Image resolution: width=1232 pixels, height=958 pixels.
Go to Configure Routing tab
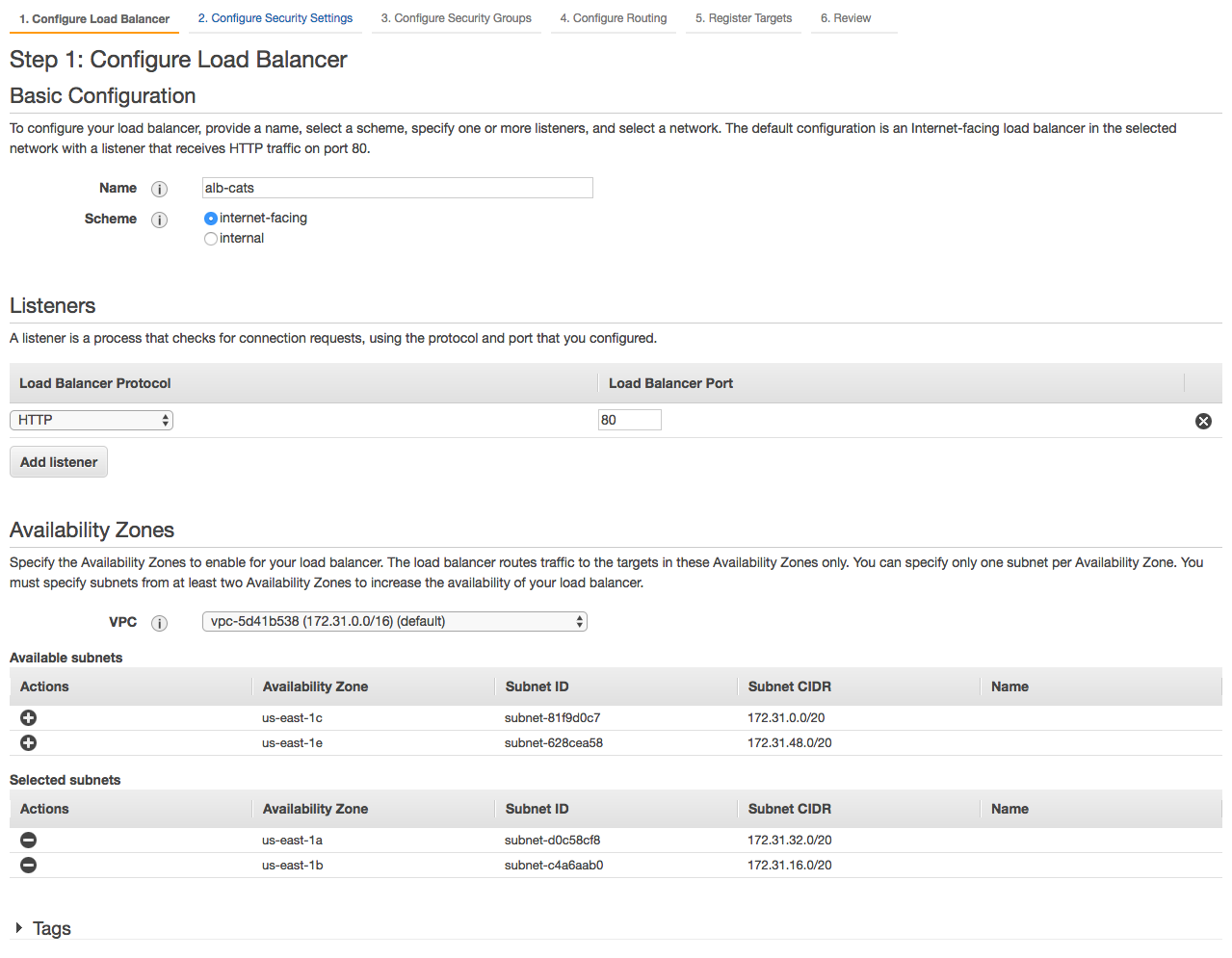(x=614, y=18)
